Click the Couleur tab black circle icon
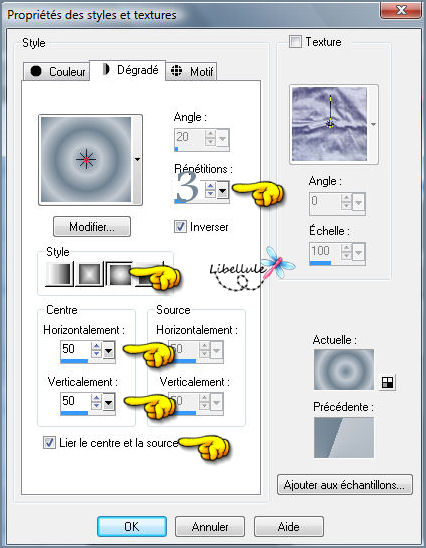 [36, 71]
